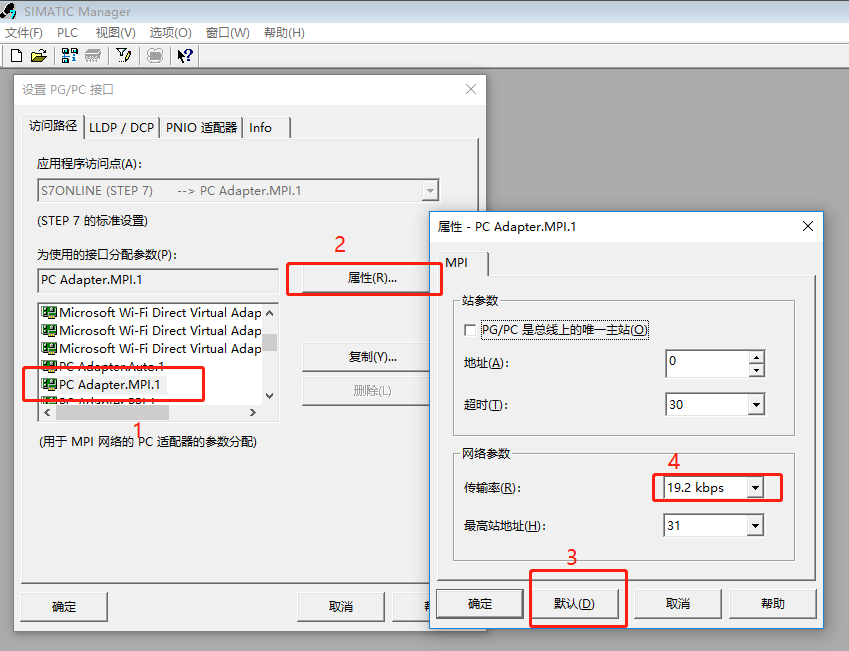Click the 地址(A) value field
Image resolution: width=849 pixels, height=651 pixels.
click(707, 363)
